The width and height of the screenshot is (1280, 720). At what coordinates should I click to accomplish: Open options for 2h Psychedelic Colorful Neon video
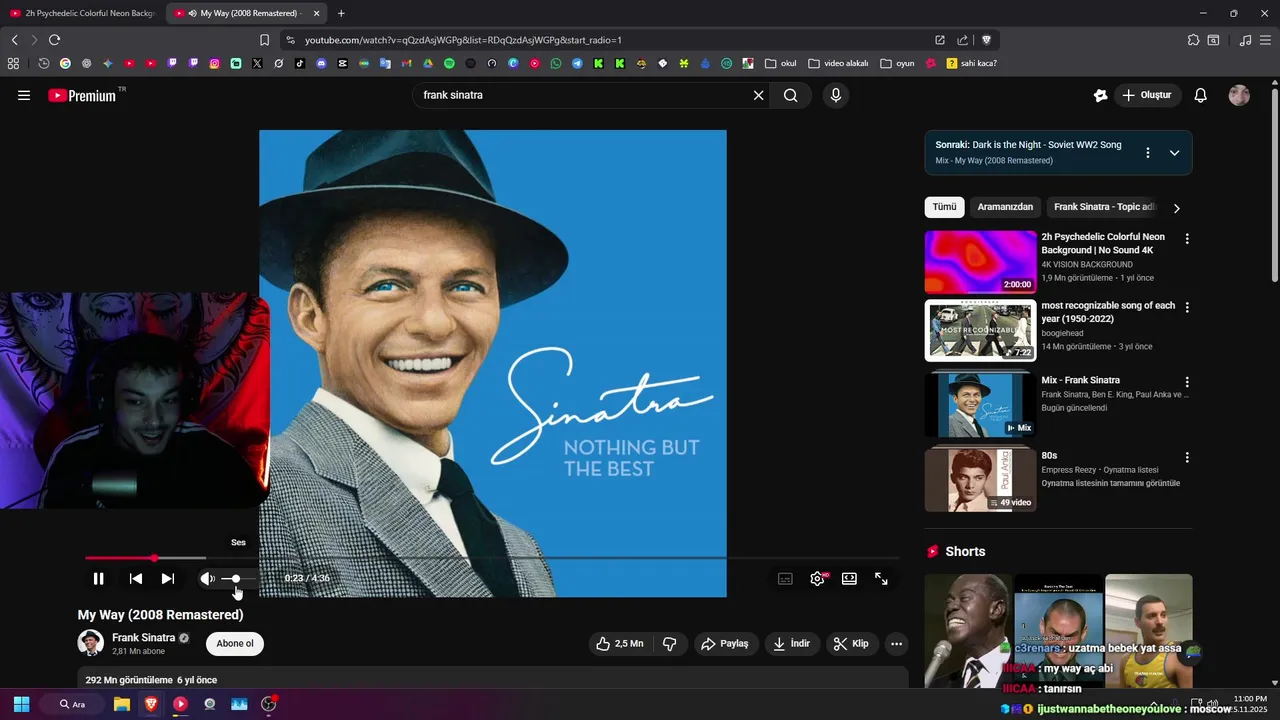[1187, 239]
